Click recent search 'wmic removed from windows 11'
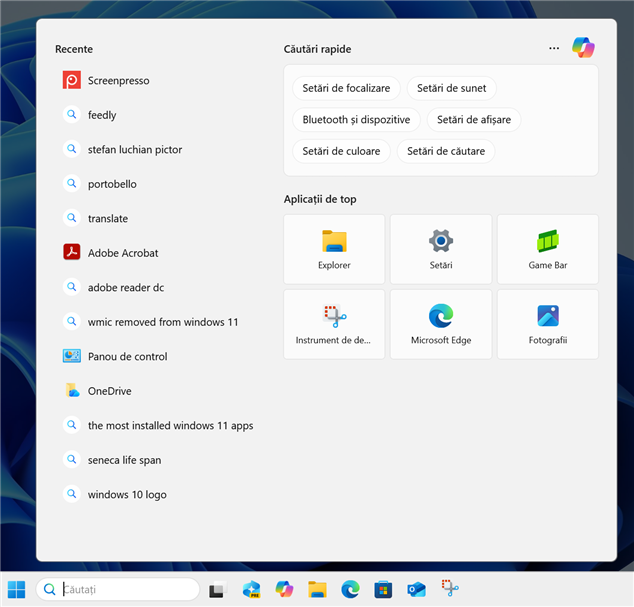This screenshot has width=634, height=607. pos(162,322)
